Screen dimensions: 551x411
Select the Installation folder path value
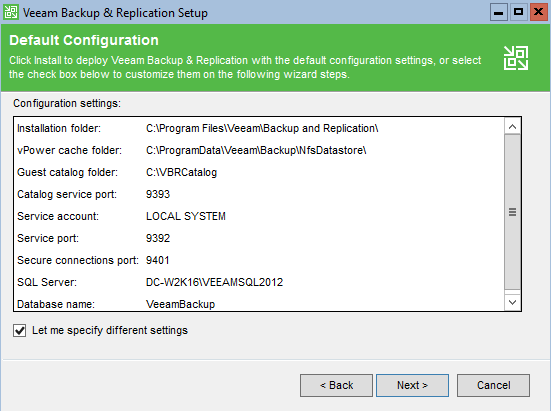(x=262, y=128)
